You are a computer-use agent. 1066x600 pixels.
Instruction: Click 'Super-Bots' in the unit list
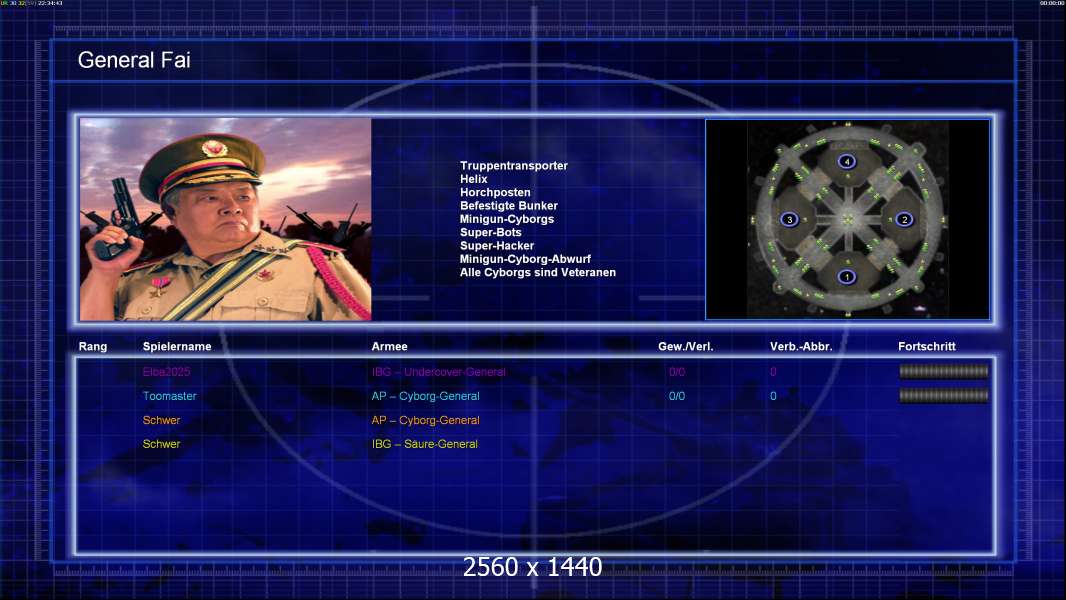click(490, 232)
